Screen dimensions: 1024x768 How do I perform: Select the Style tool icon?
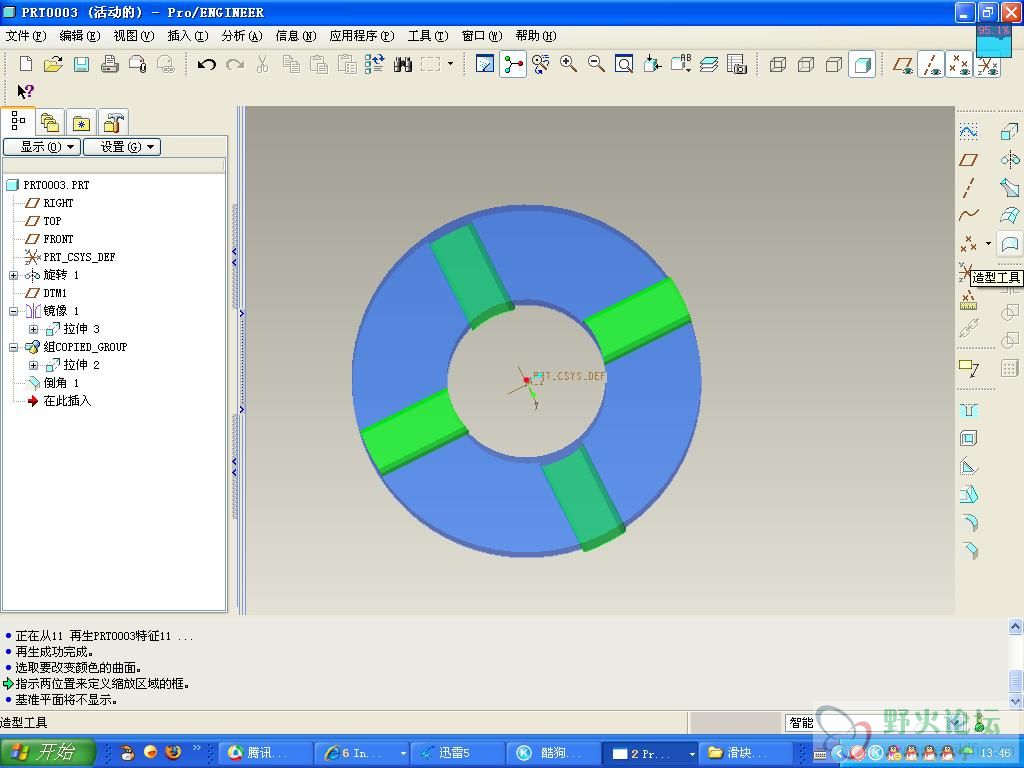pos(1010,244)
